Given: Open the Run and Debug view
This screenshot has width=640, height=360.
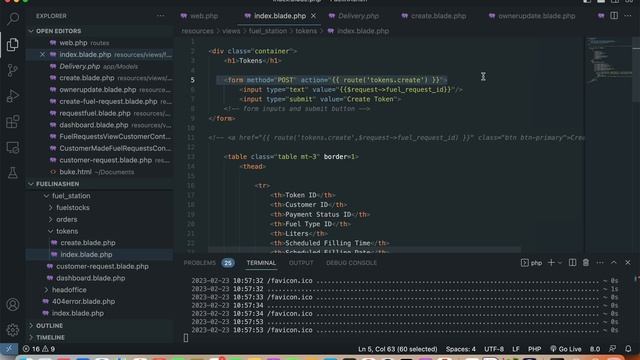Looking at the screenshot, I should point(13,96).
